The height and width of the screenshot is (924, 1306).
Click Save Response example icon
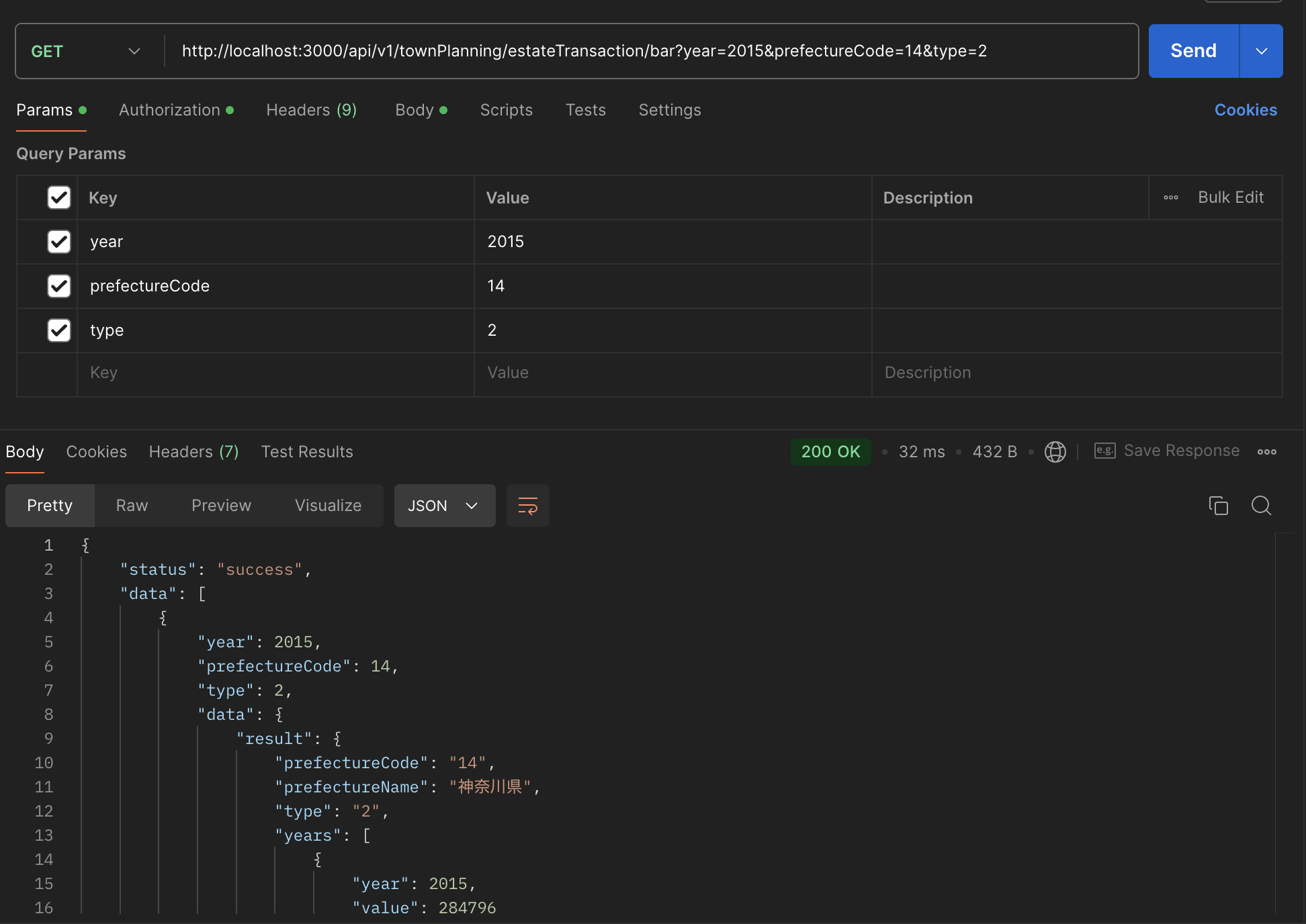(1104, 451)
